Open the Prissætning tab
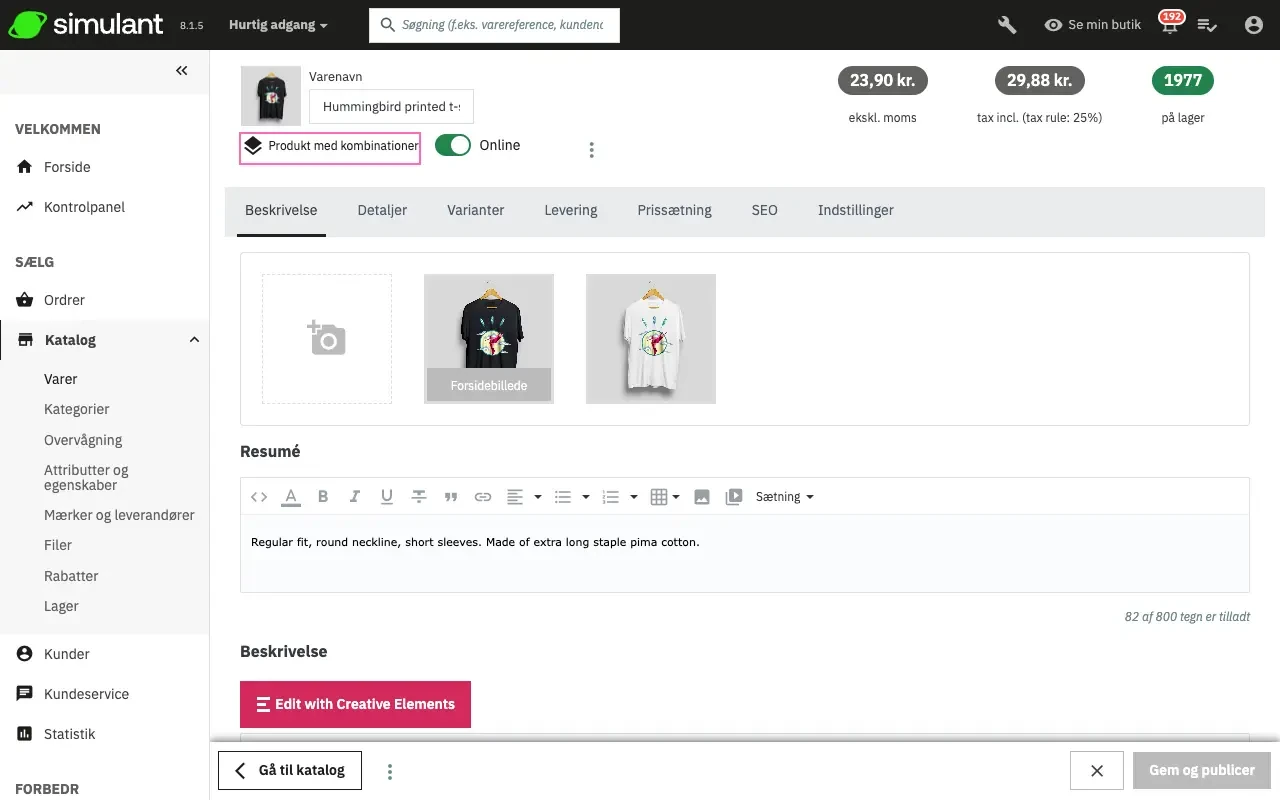Image resolution: width=1280 pixels, height=800 pixels. click(x=674, y=210)
